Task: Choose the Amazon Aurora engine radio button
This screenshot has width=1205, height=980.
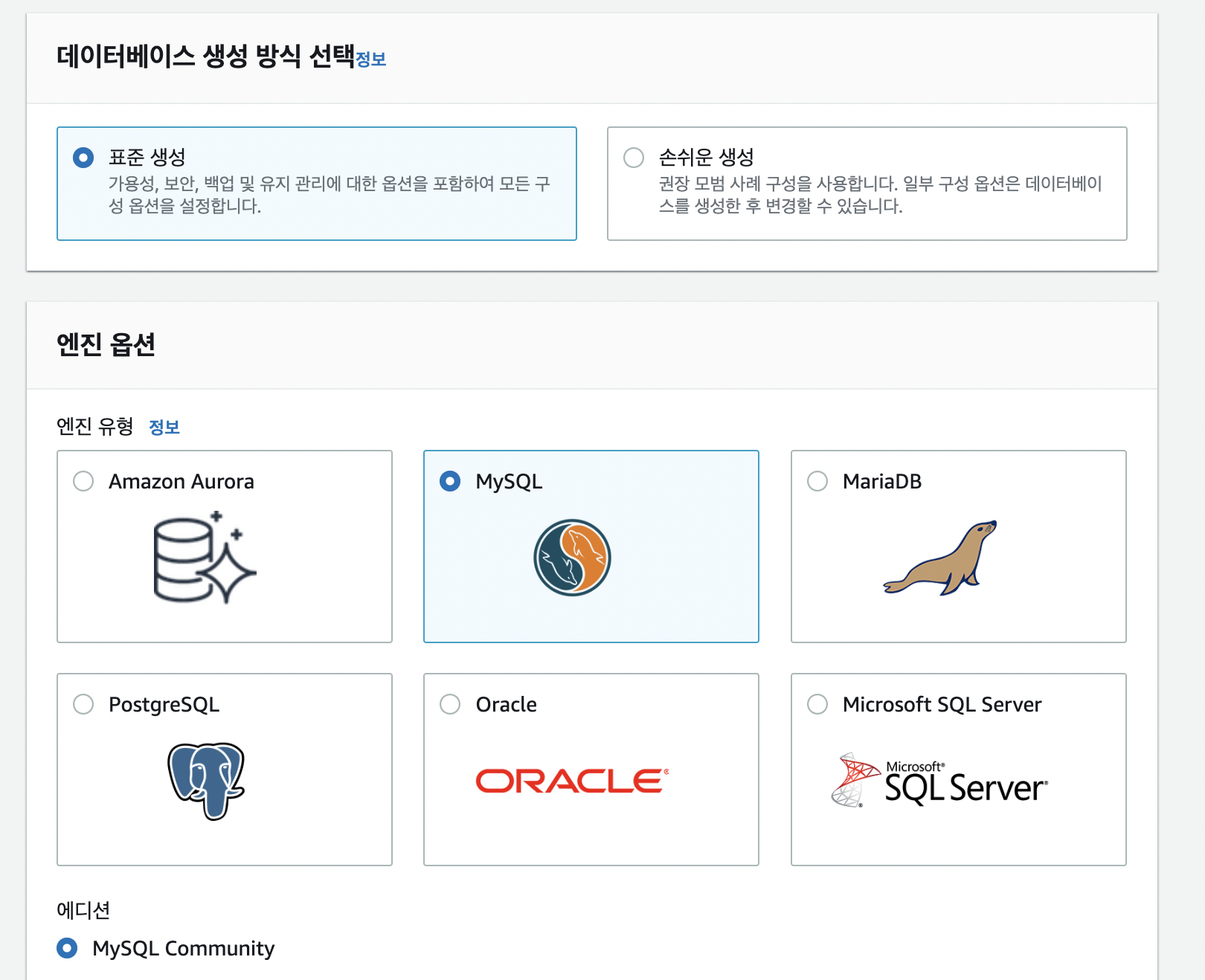Action: [x=83, y=481]
